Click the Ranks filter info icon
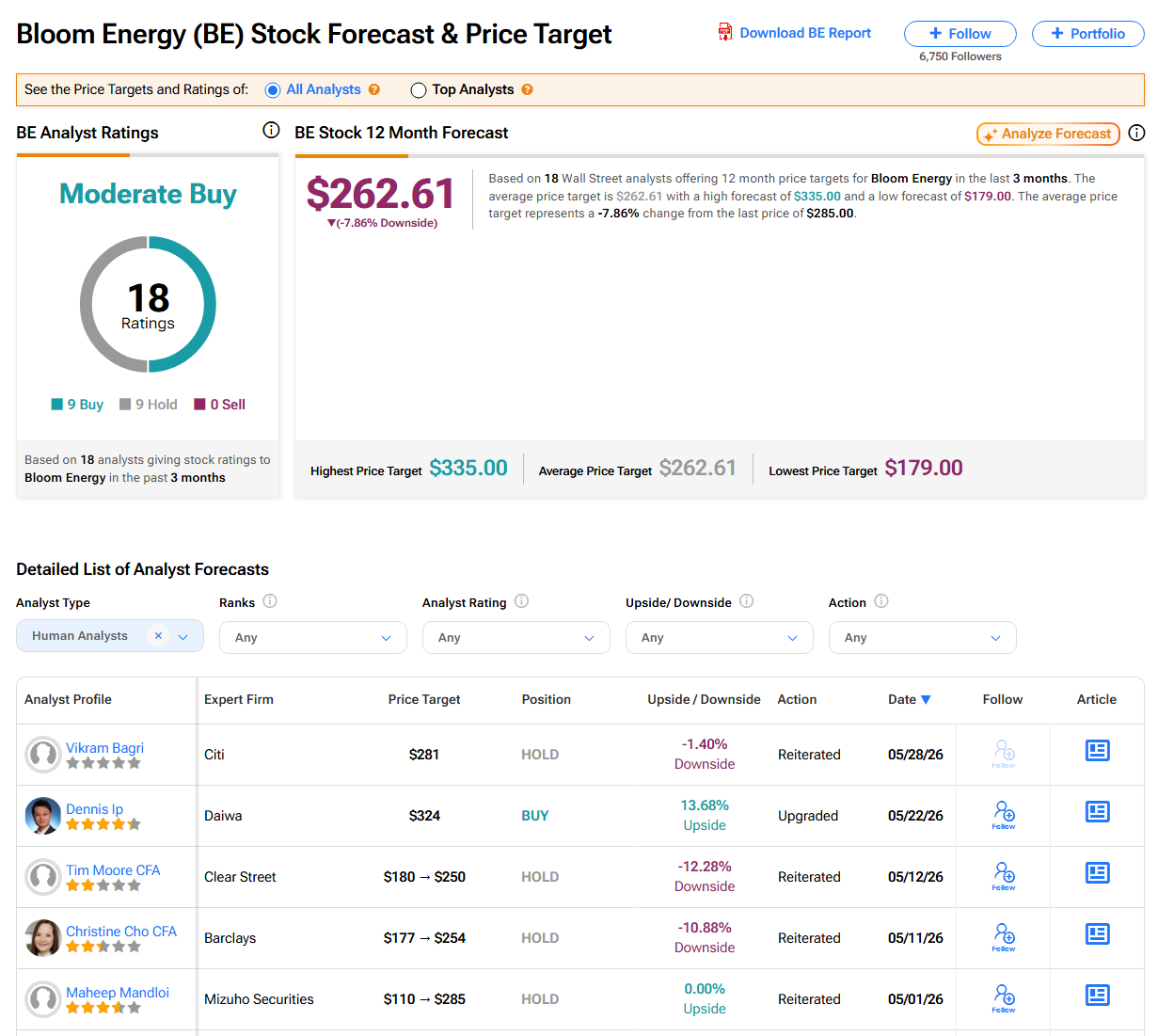 pos(270,601)
